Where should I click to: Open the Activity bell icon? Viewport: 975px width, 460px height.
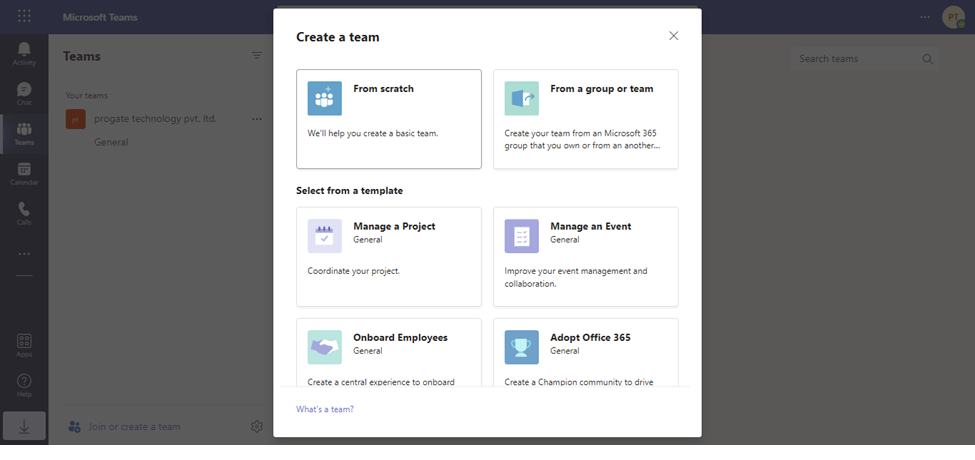pos(24,52)
